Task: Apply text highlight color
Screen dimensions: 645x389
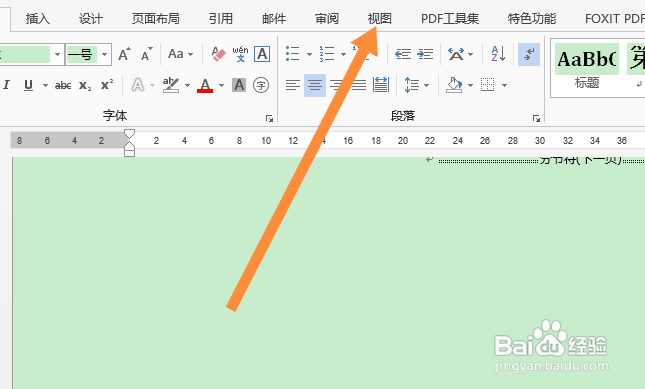Action: coord(171,85)
